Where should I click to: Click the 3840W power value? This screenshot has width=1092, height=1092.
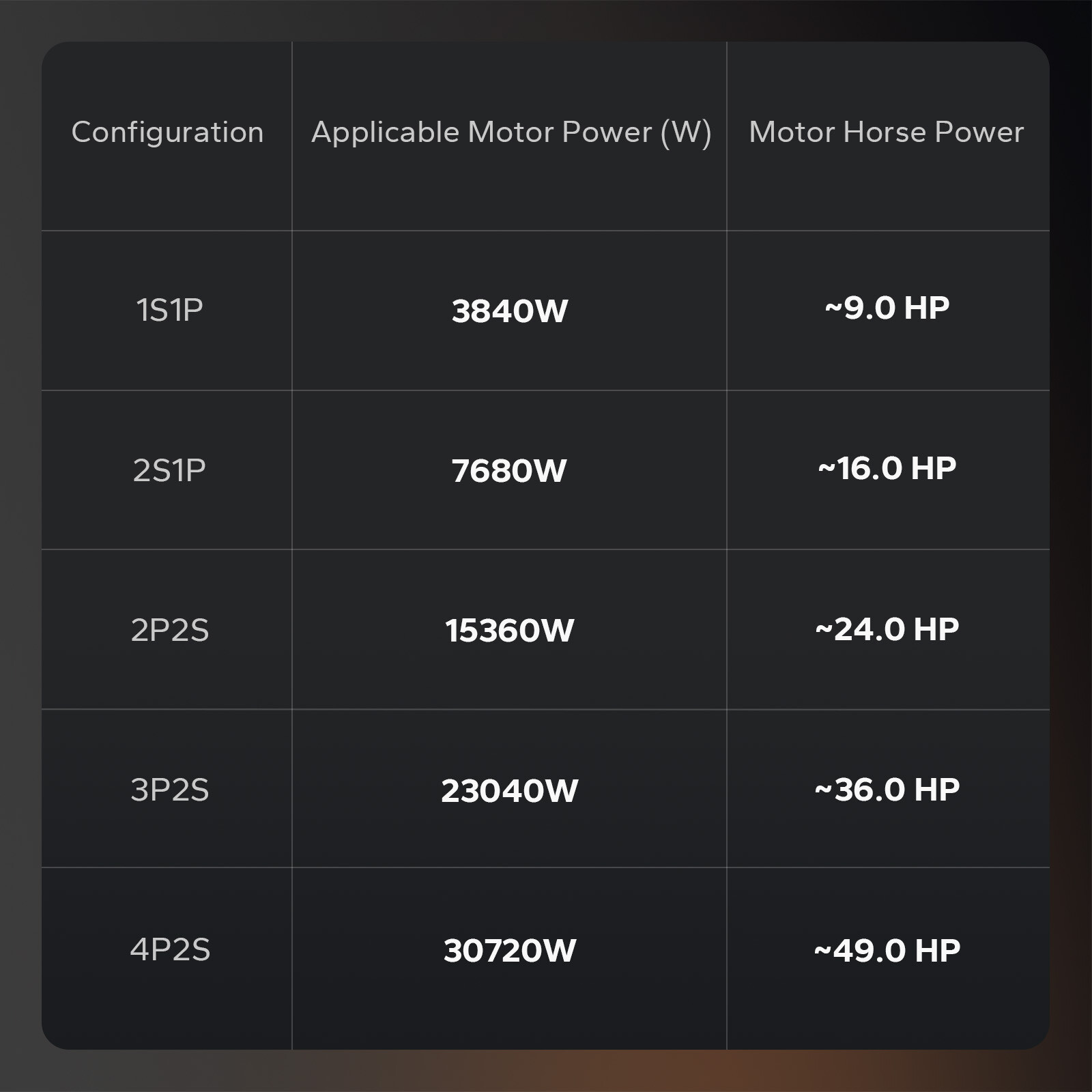(510, 311)
